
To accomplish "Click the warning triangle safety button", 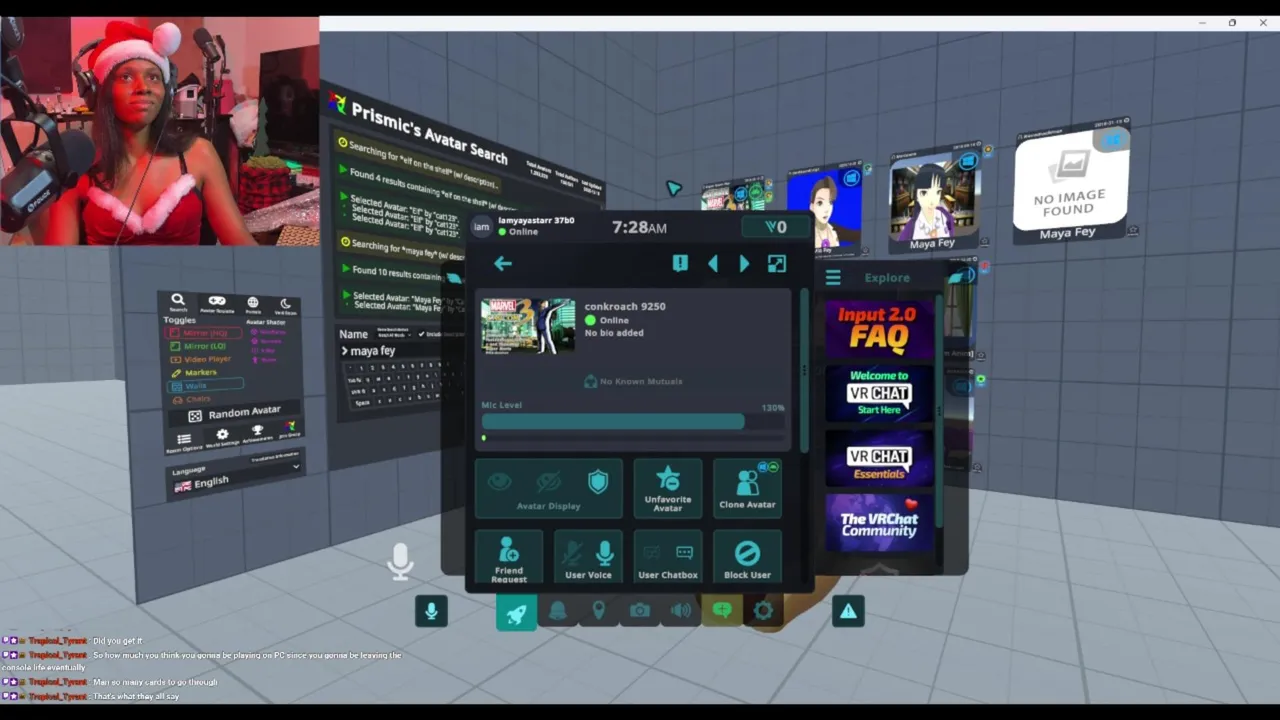I will tap(848, 611).
